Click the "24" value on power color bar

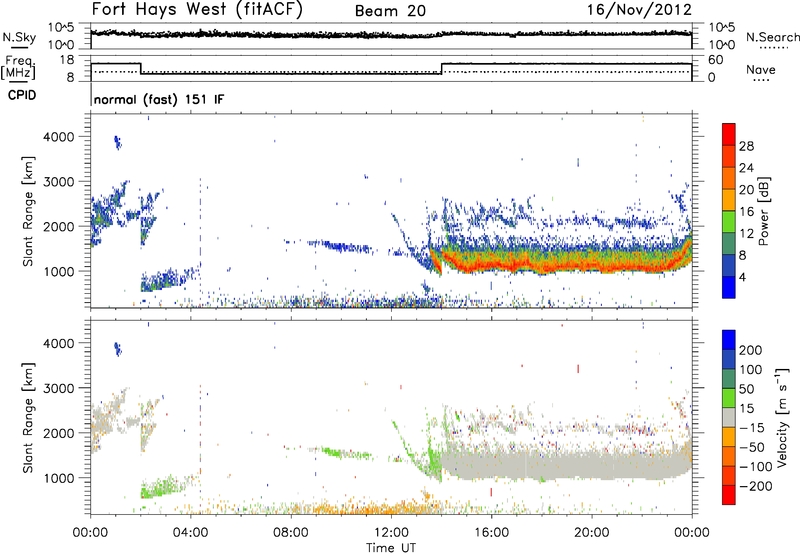746,168
